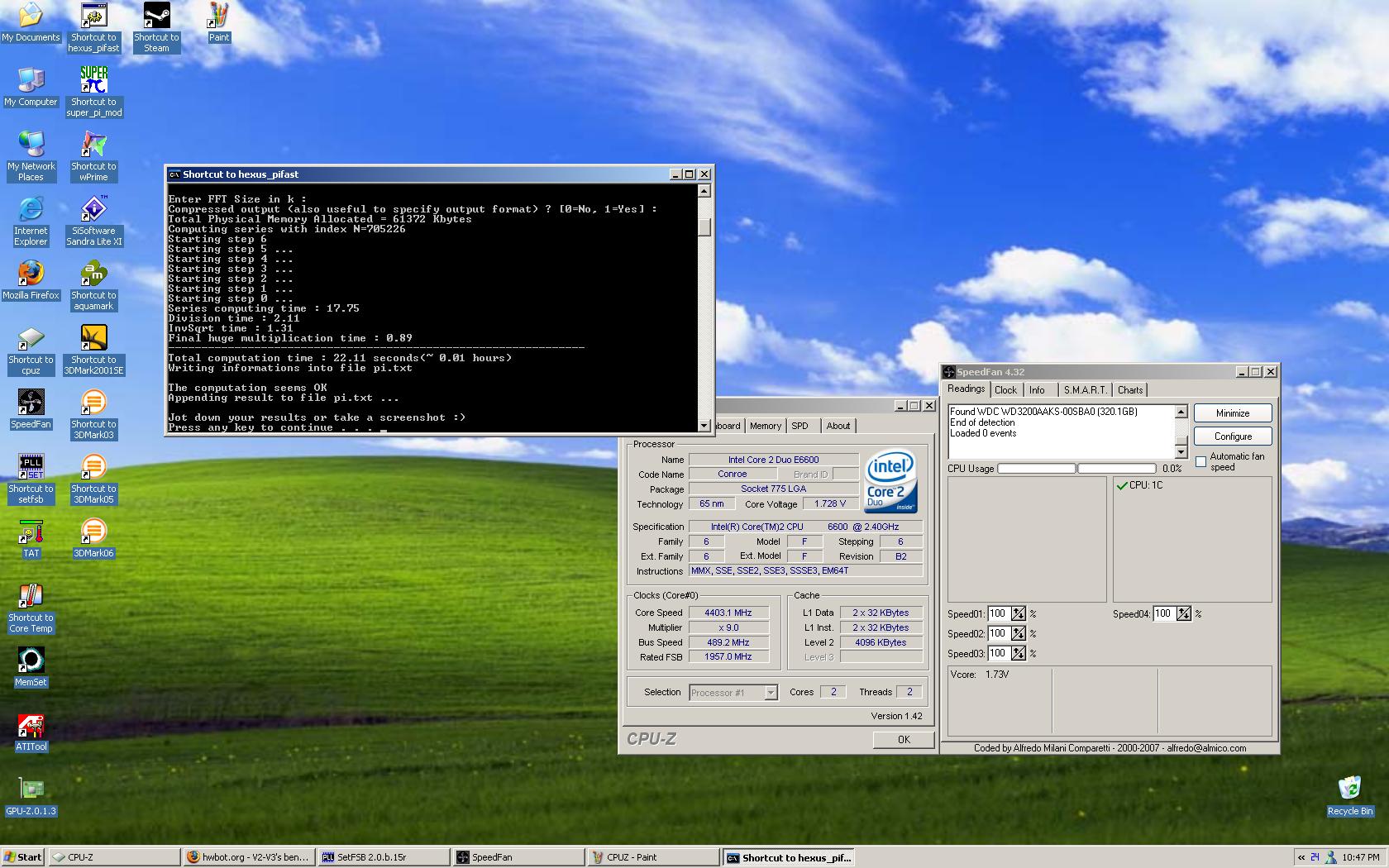Open the Info tab in SpeedFan

tap(1037, 390)
